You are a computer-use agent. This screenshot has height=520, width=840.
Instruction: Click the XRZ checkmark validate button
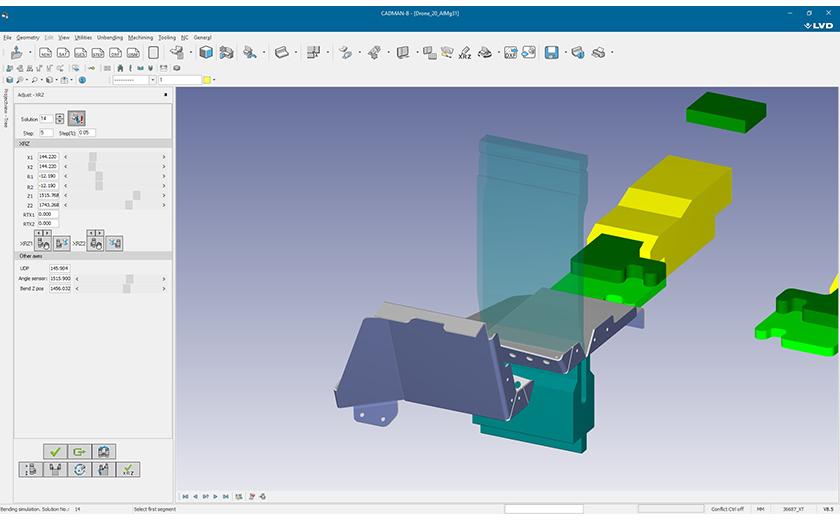[128, 470]
